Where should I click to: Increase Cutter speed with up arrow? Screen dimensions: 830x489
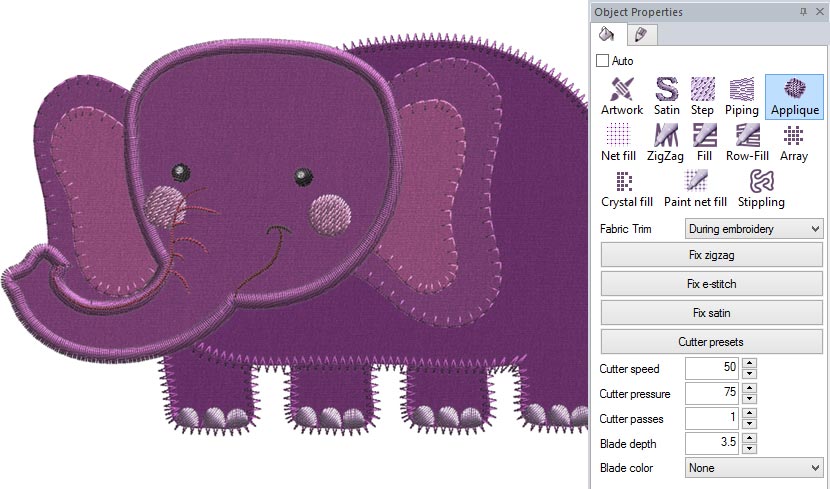(749, 363)
